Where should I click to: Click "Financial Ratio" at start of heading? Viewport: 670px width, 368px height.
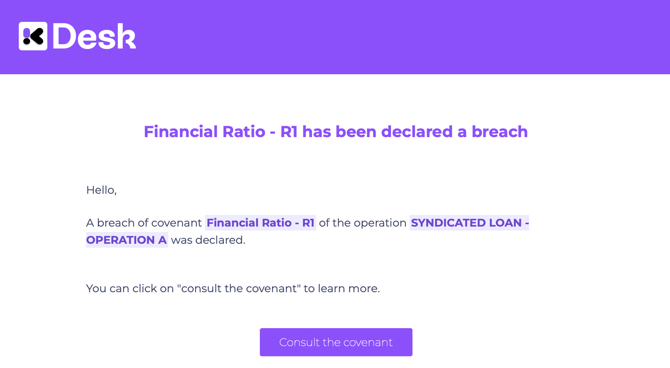(x=204, y=132)
